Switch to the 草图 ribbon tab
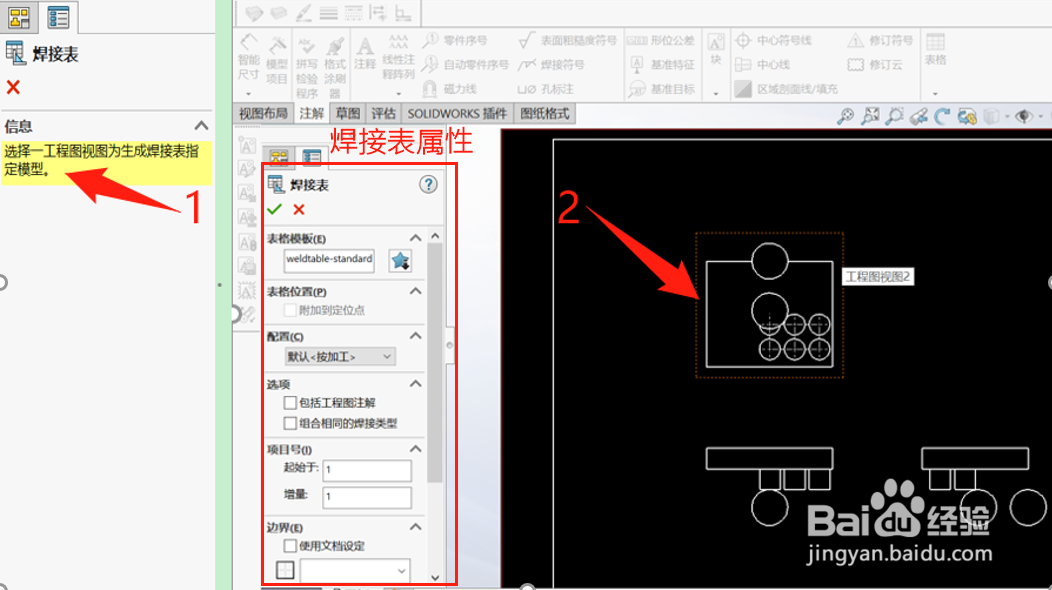Screen dimensions: 1052x590 [x=346, y=113]
